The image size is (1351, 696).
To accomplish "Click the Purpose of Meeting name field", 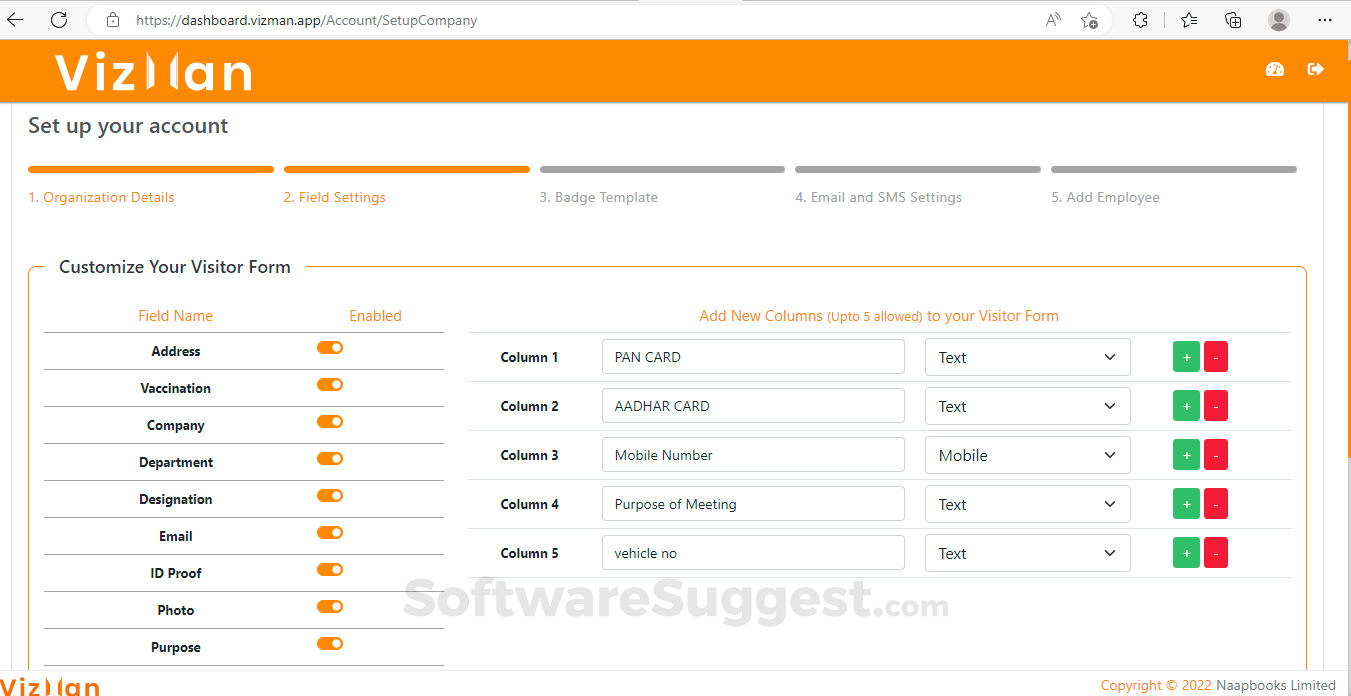I will [x=753, y=504].
